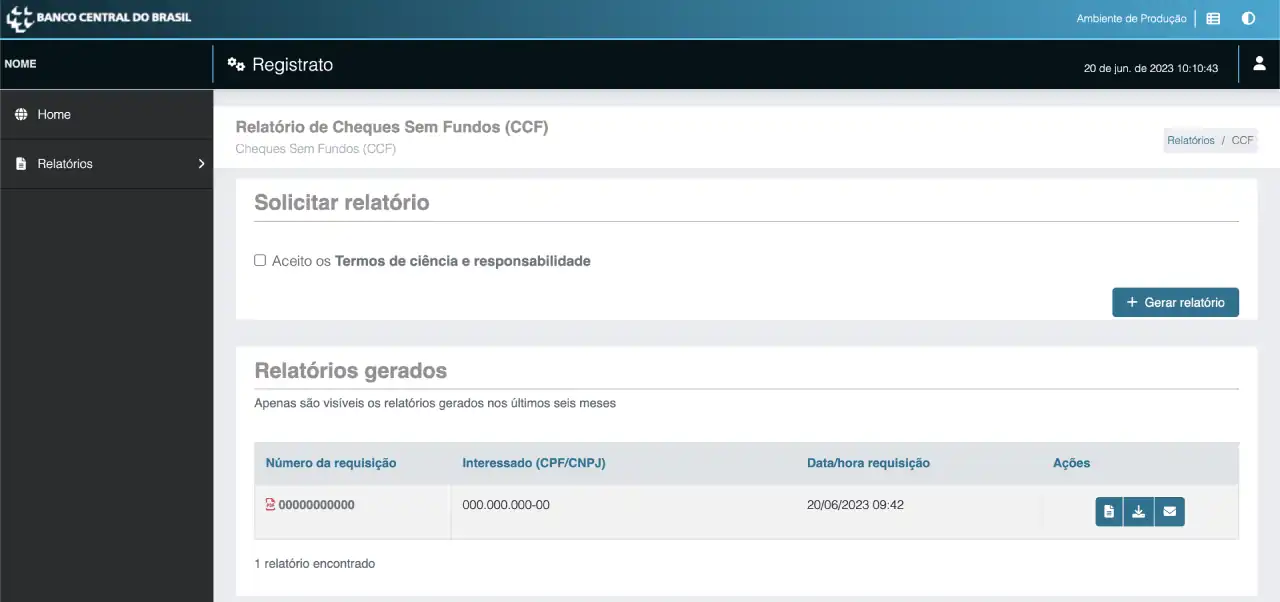This screenshot has height=602, width=1280.
Task: Open Home in the sidebar
Action: point(54,115)
